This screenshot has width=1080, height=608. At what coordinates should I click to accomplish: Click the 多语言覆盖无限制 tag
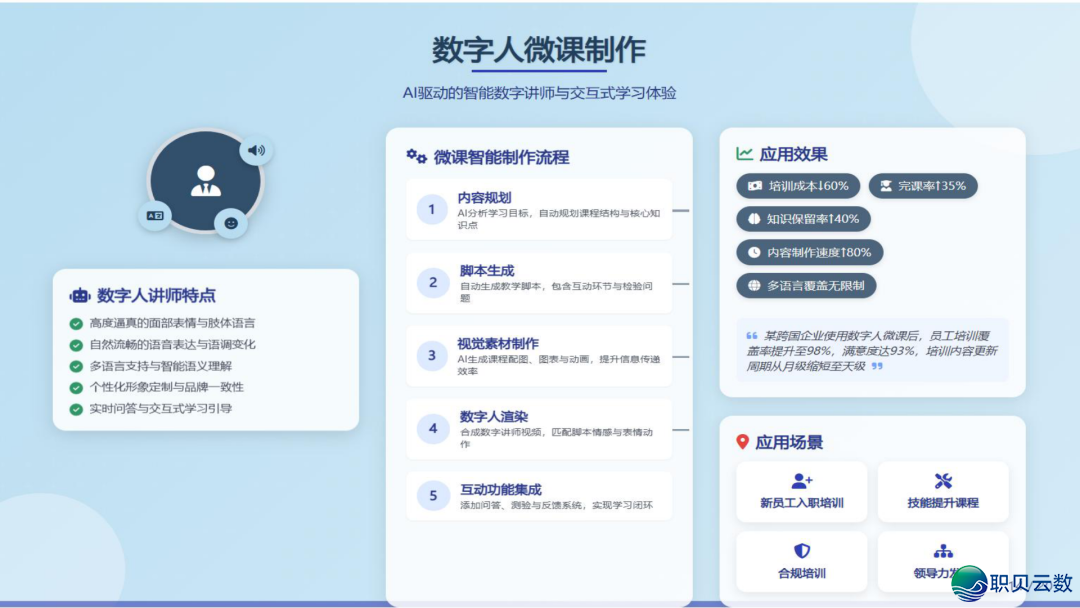tap(806, 285)
